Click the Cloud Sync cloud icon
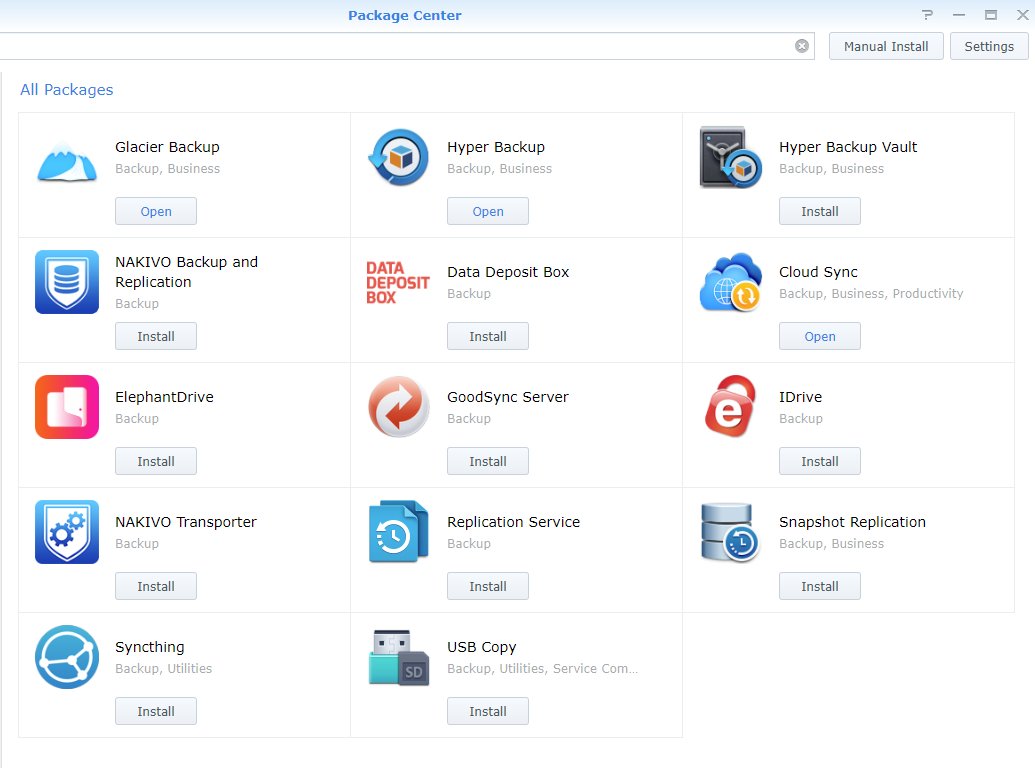 pos(731,282)
